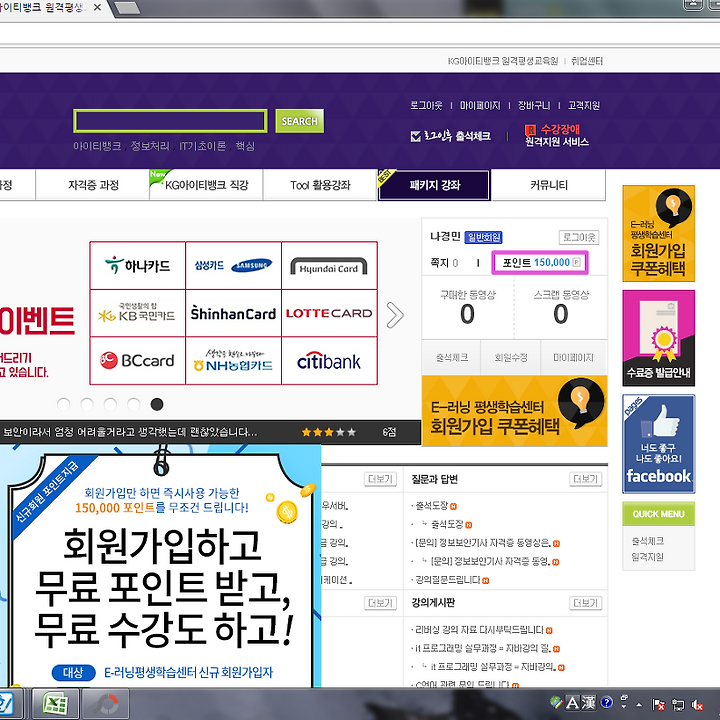The width and height of the screenshot is (720, 720).
Task: Click the green SEARCH button
Action: 299,121
